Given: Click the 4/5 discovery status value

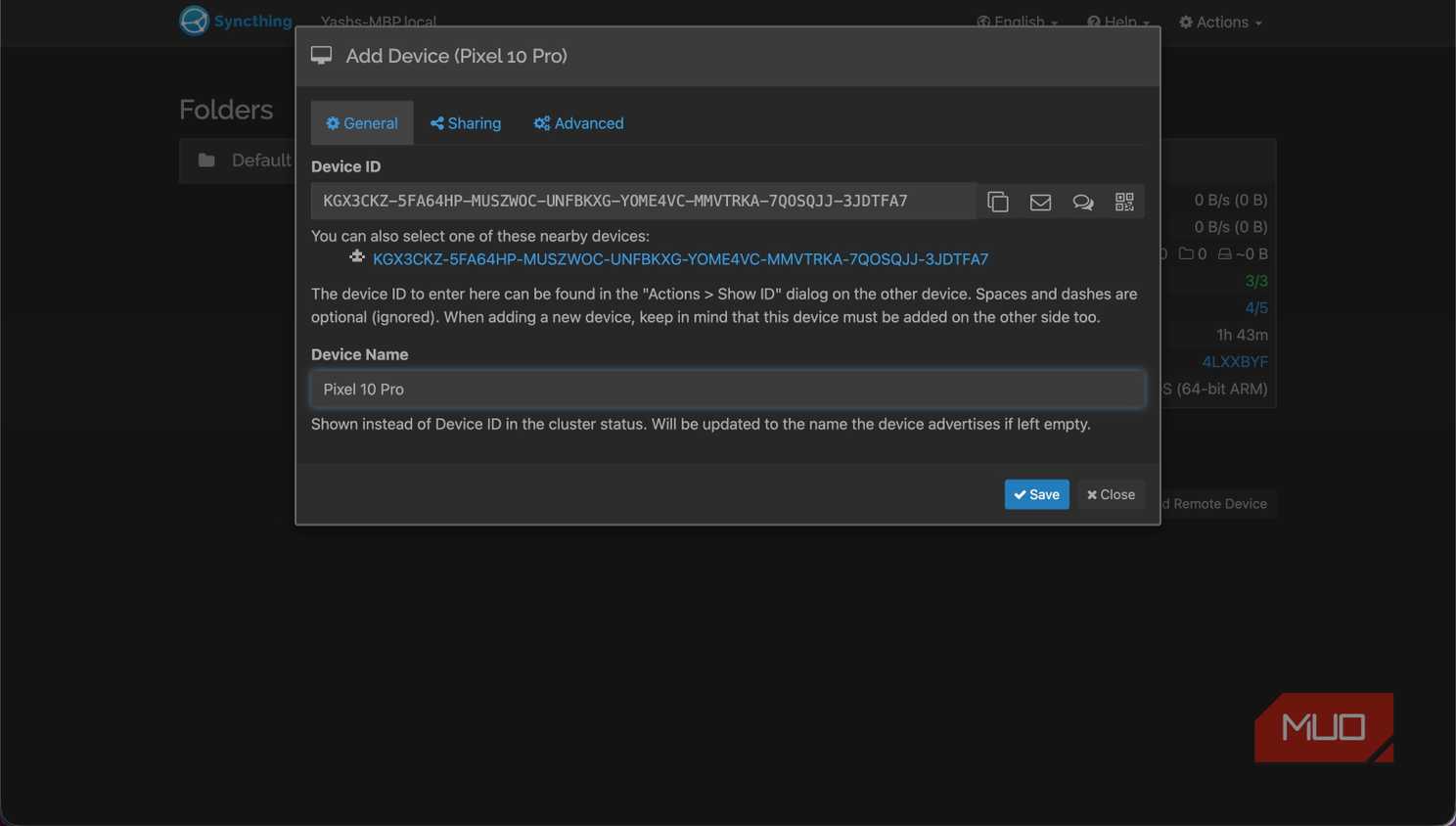Looking at the screenshot, I should 1256,308.
